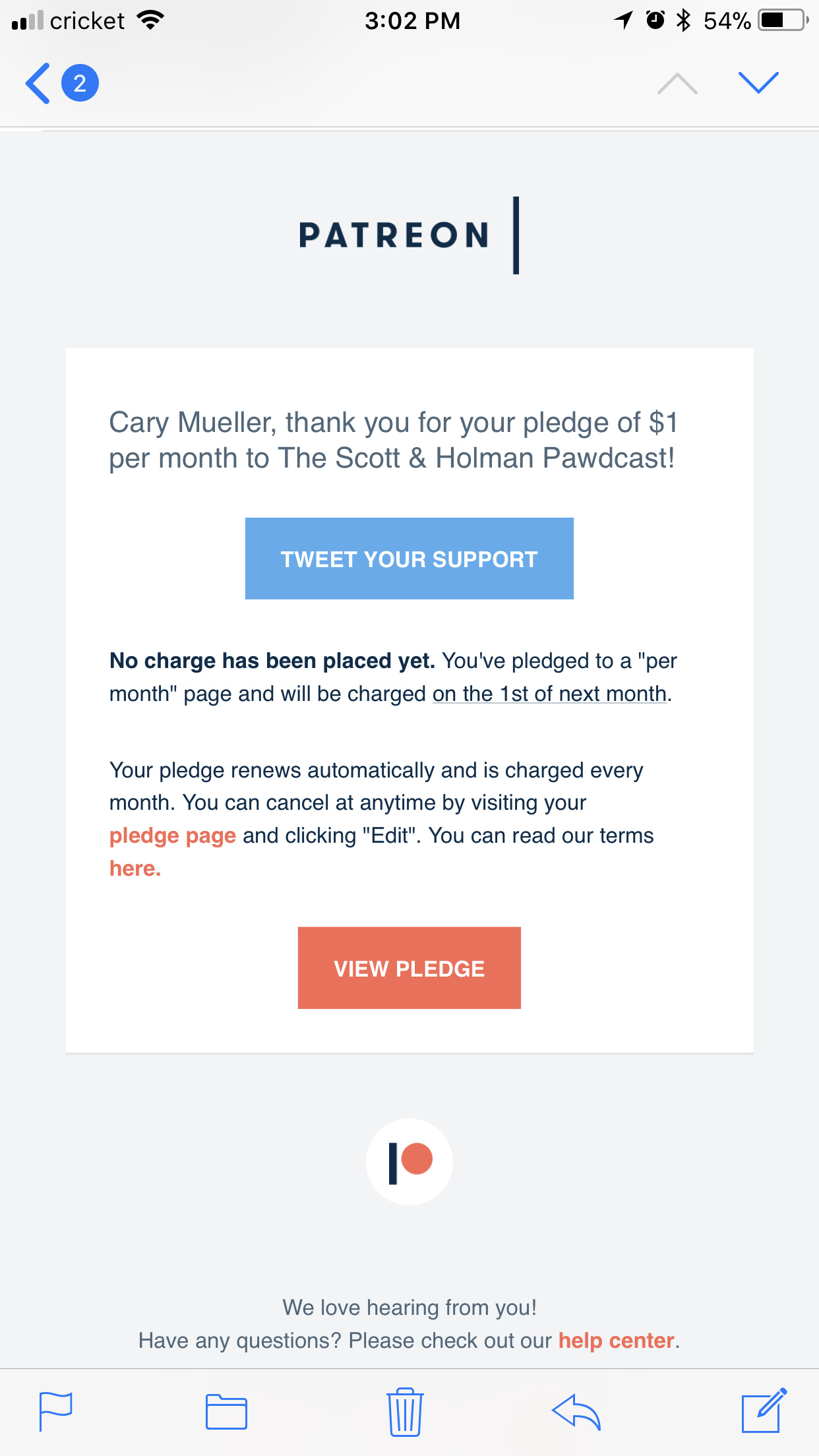Image resolution: width=819 pixels, height=1456 pixels.
Task: Tap the unread count badge showing 2
Action: tap(80, 83)
